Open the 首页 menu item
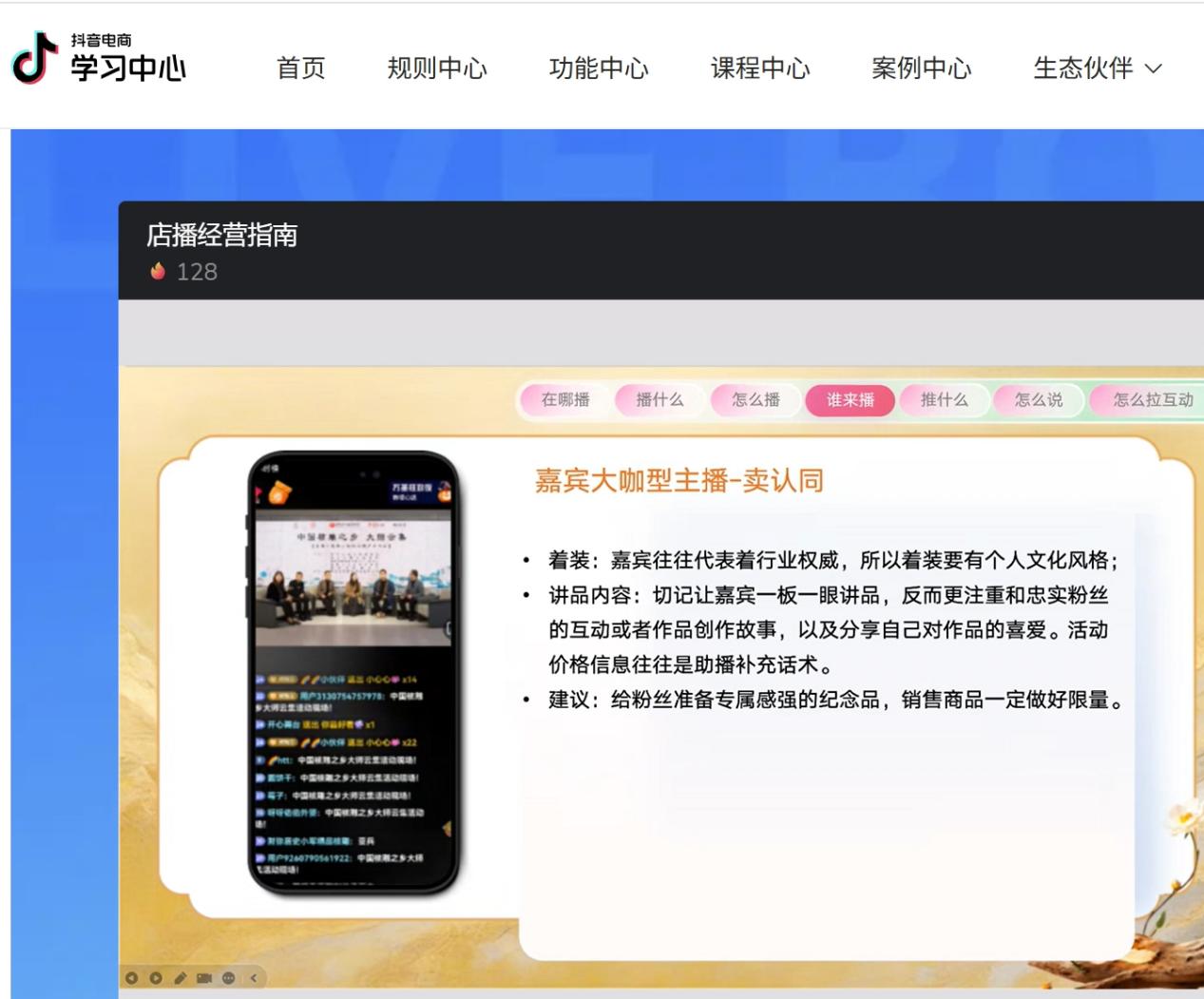This screenshot has height=999, width=1204. (x=301, y=67)
